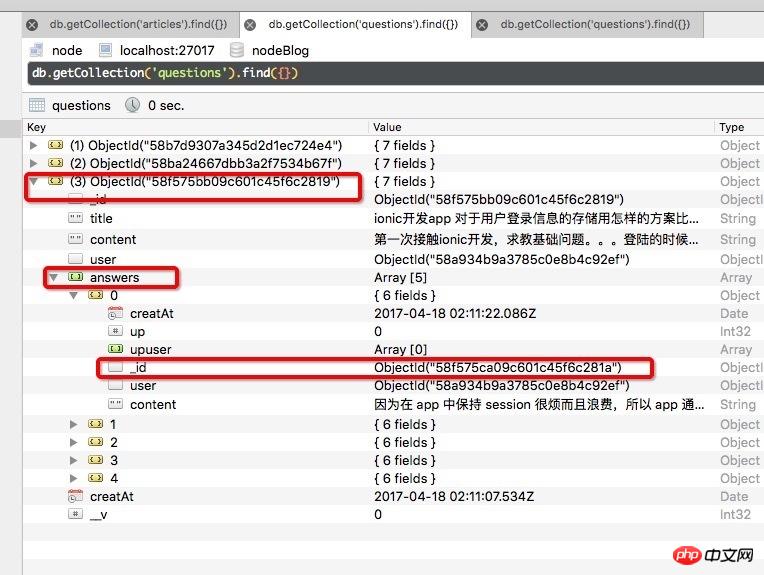764x575 pixels.
Task: Click the Int32 icon beside __v
Action: pos(76,514)
